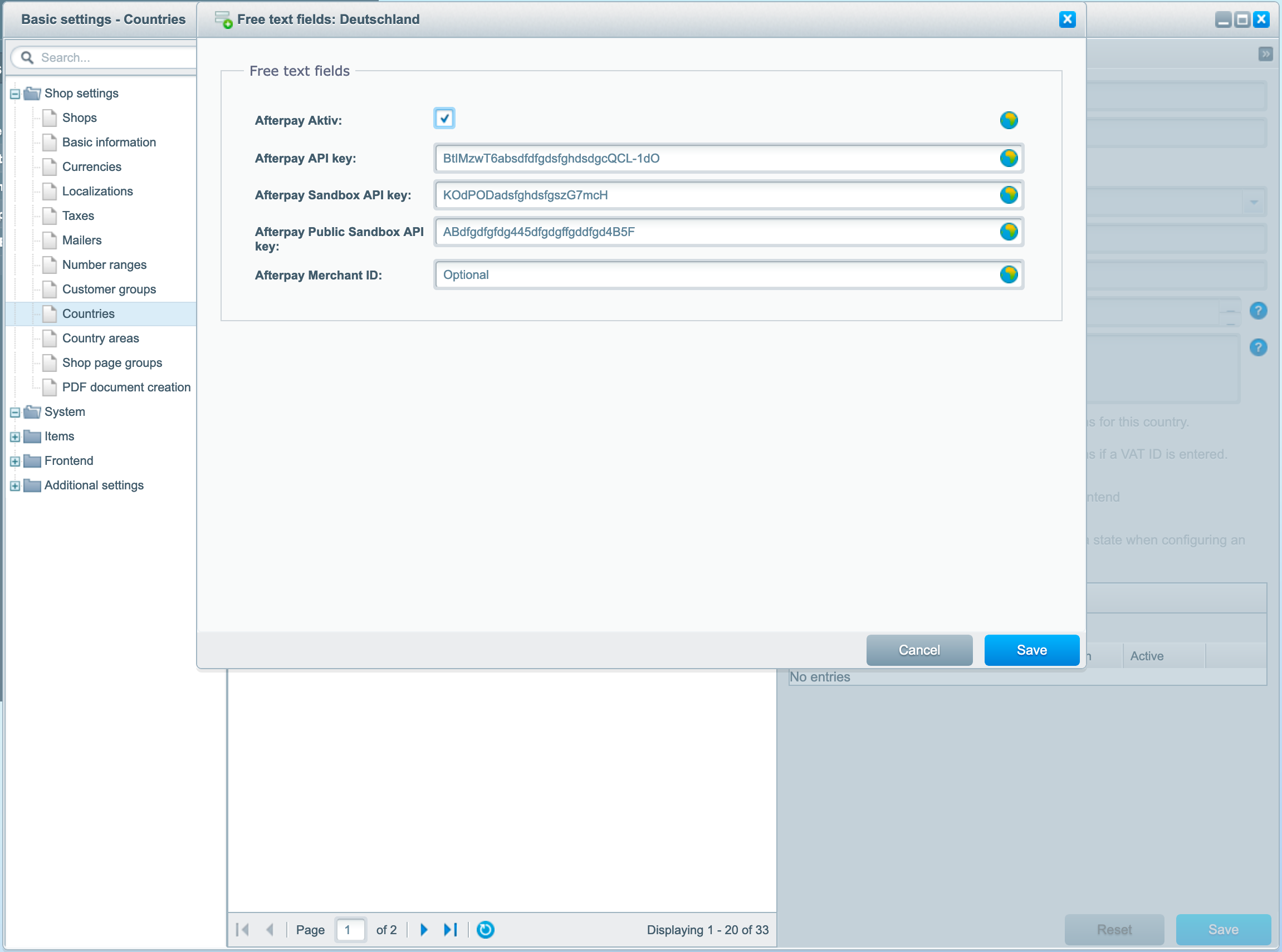Collapse the System folder
1282x952 pixels.
tap(15, 413)
